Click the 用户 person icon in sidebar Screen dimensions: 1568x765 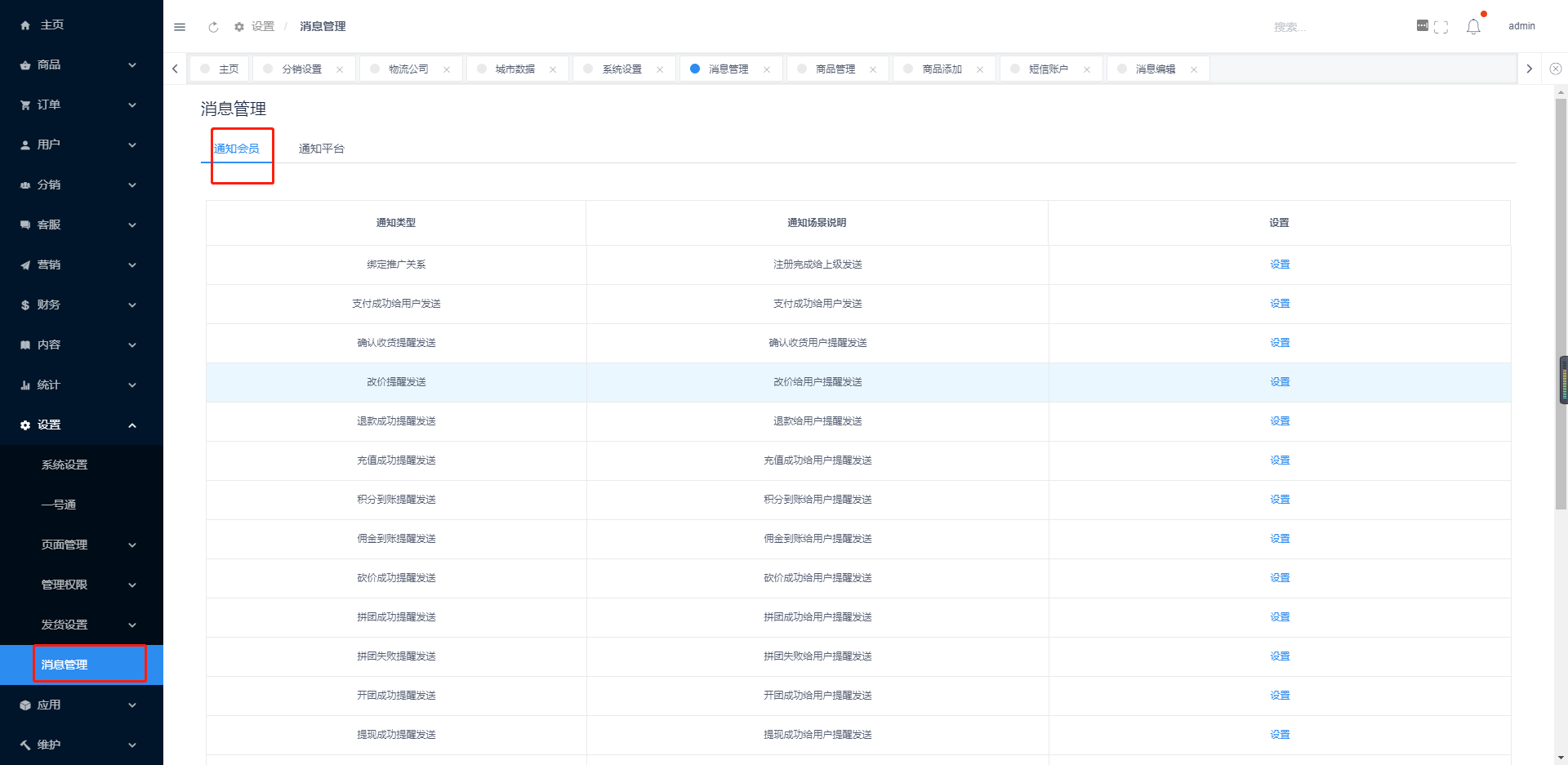coord(25,145)
